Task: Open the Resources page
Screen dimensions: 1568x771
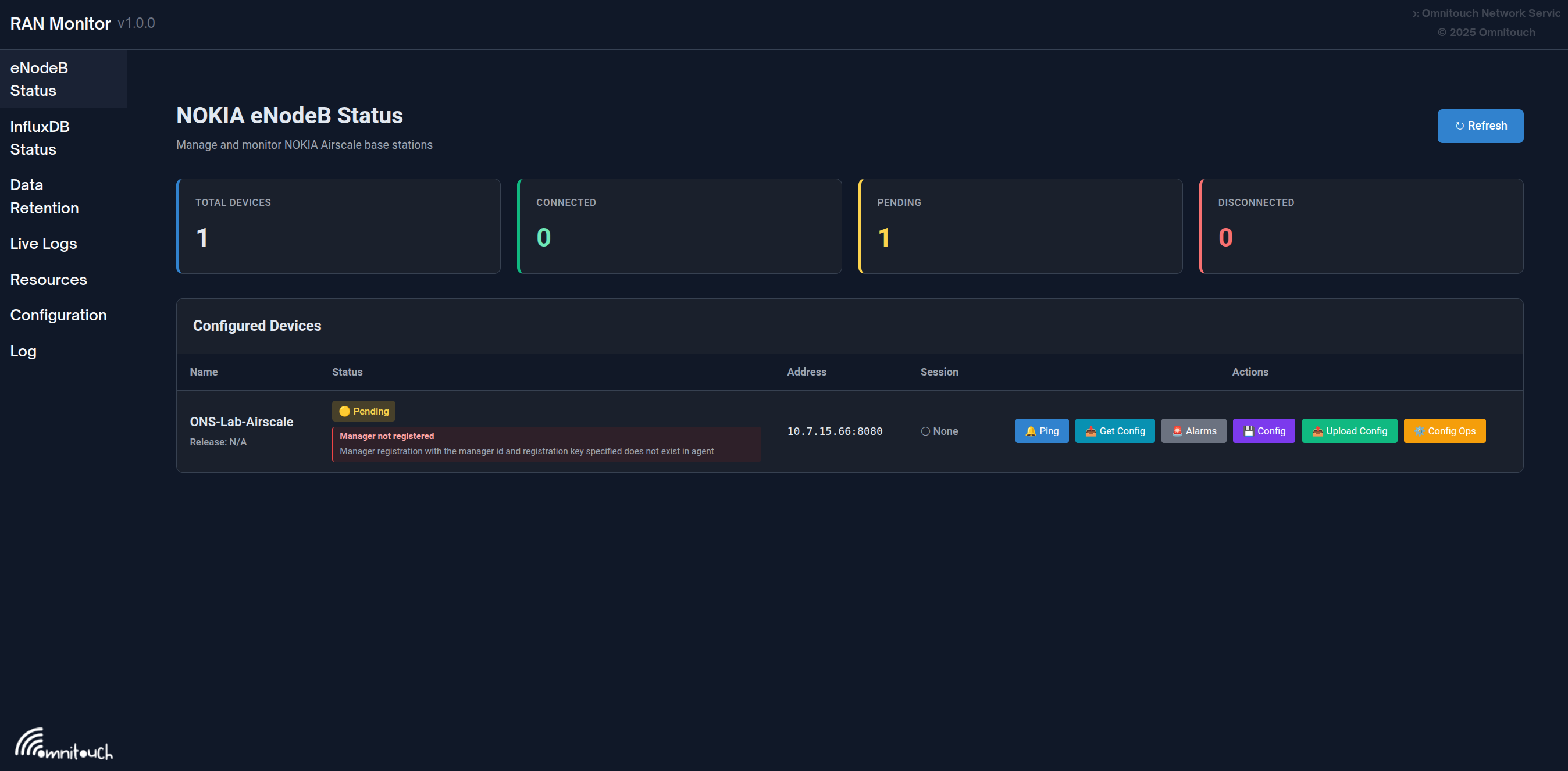Action: click(63, 279)
